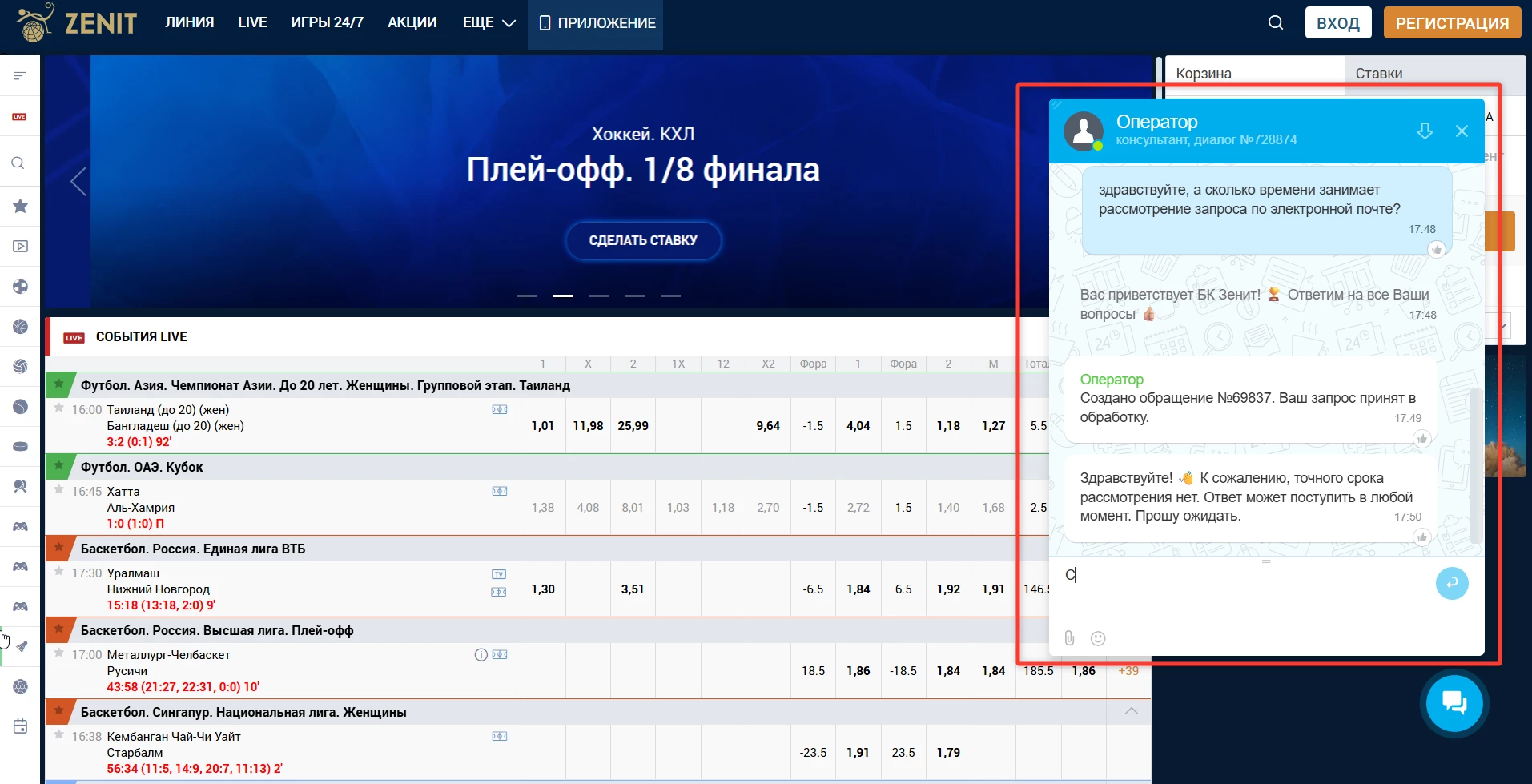Click the search magnifier in the top header
Image resolution: width=1532 pixels, height=784 pixels.
pos(1276,22)
